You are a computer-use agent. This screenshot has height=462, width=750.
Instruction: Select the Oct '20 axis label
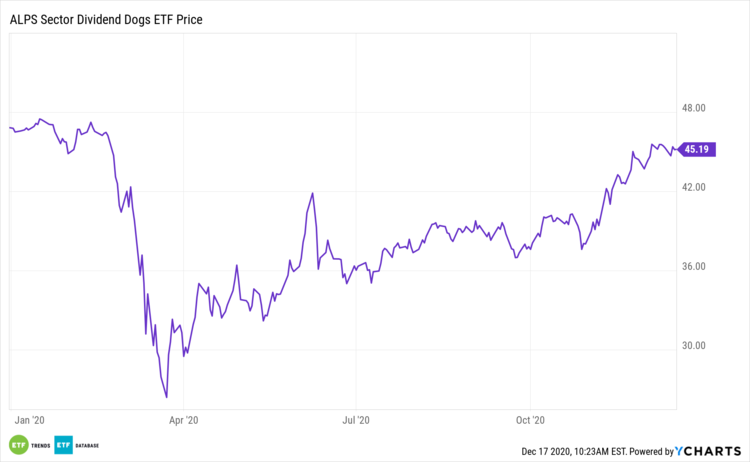click(531, 421)
